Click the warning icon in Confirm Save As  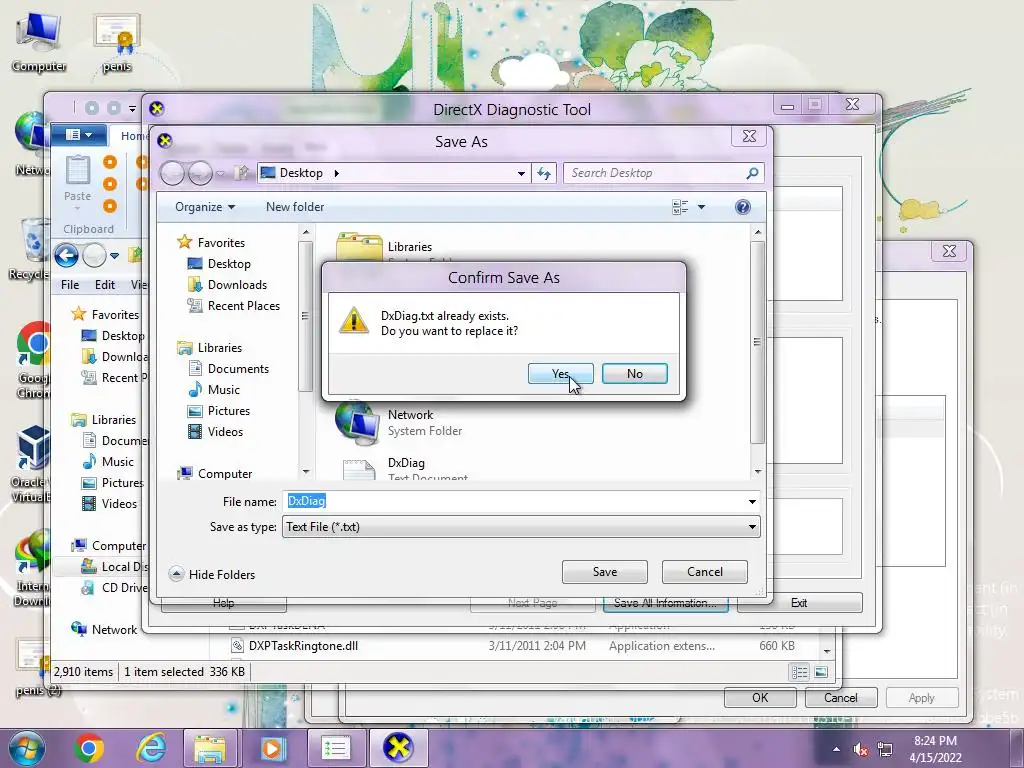pos(354,321)
